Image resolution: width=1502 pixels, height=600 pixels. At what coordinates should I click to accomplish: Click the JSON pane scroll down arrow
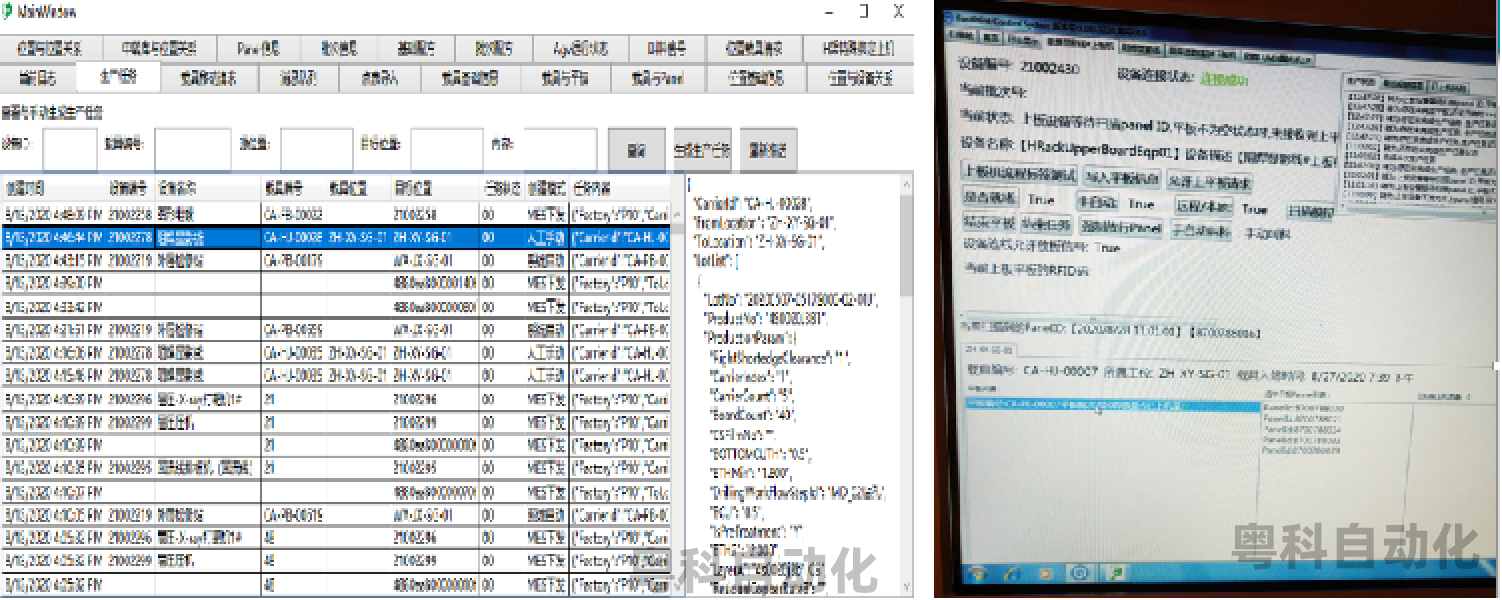point(906,589)
